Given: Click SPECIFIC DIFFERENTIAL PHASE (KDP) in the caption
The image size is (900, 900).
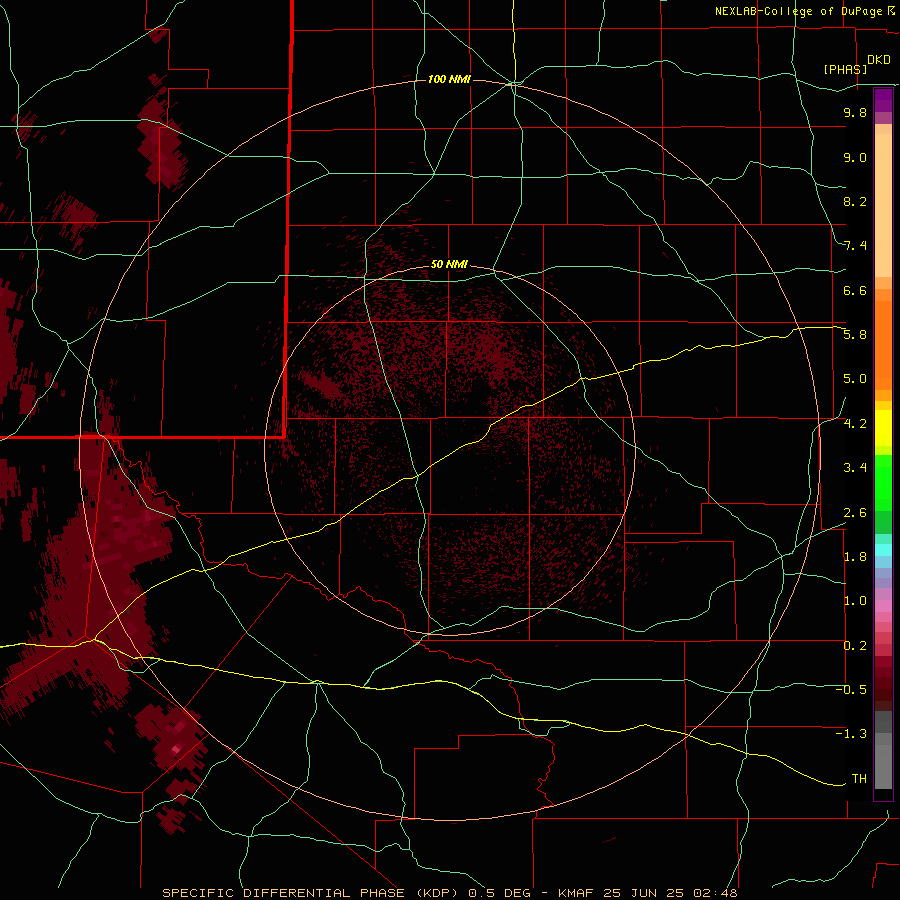Looking at the screenshot, I should [312, 893].
